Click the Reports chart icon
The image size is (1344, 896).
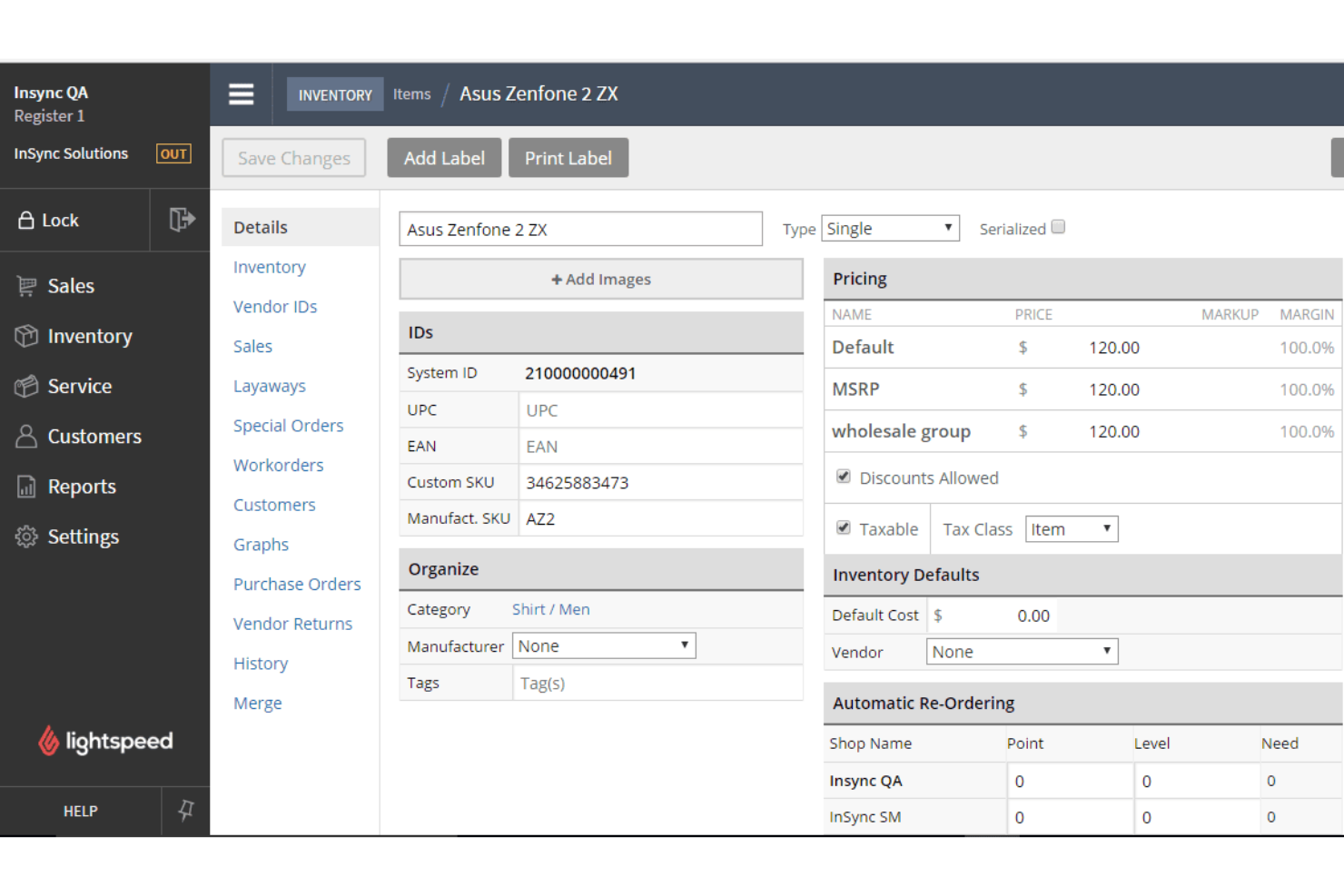(26, 487)
